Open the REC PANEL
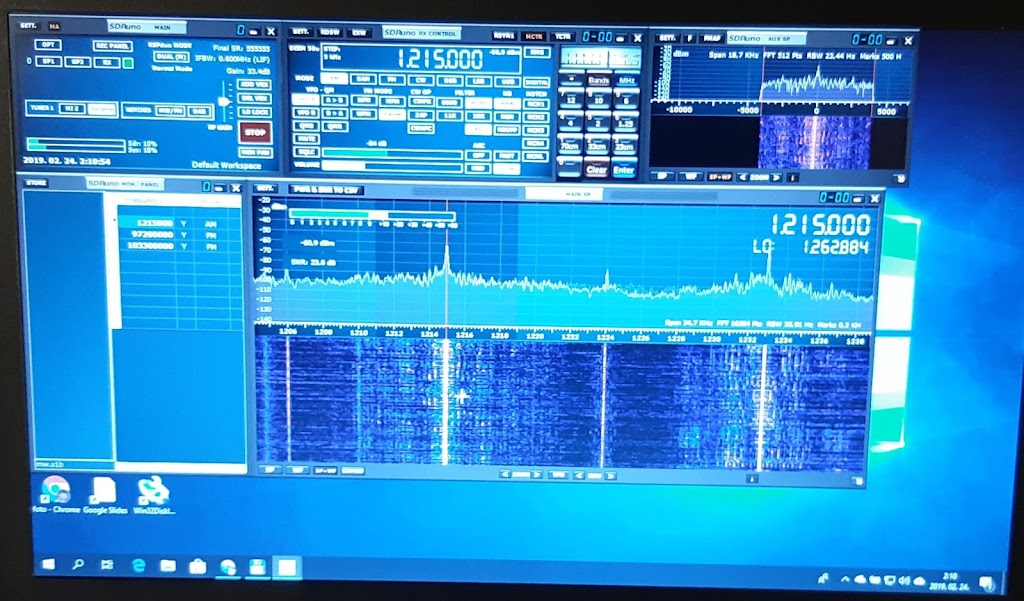This screenshot has width=1024, height=601. 113,45
